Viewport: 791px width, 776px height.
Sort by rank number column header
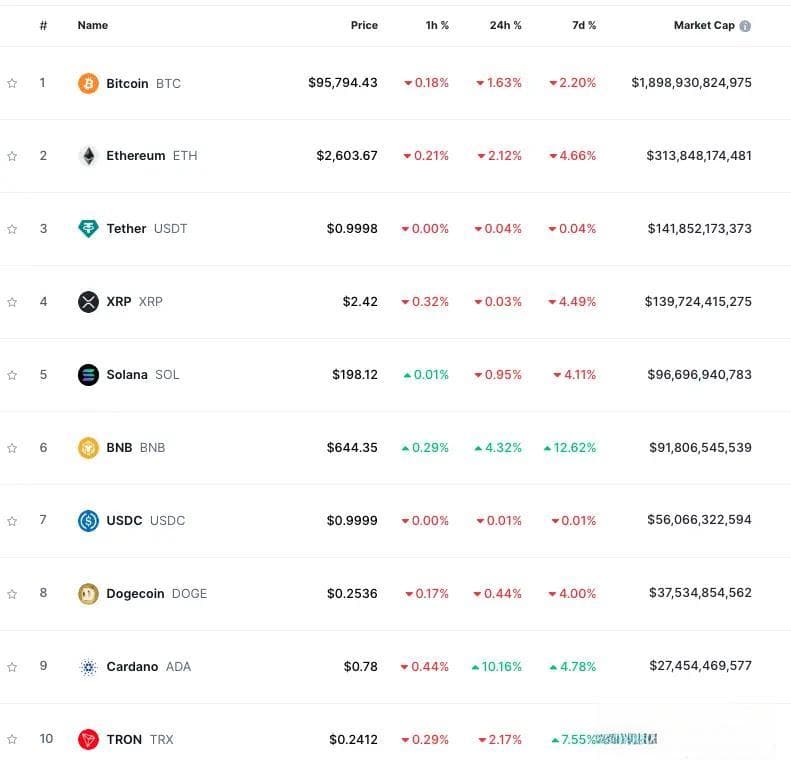pos(43,25)
